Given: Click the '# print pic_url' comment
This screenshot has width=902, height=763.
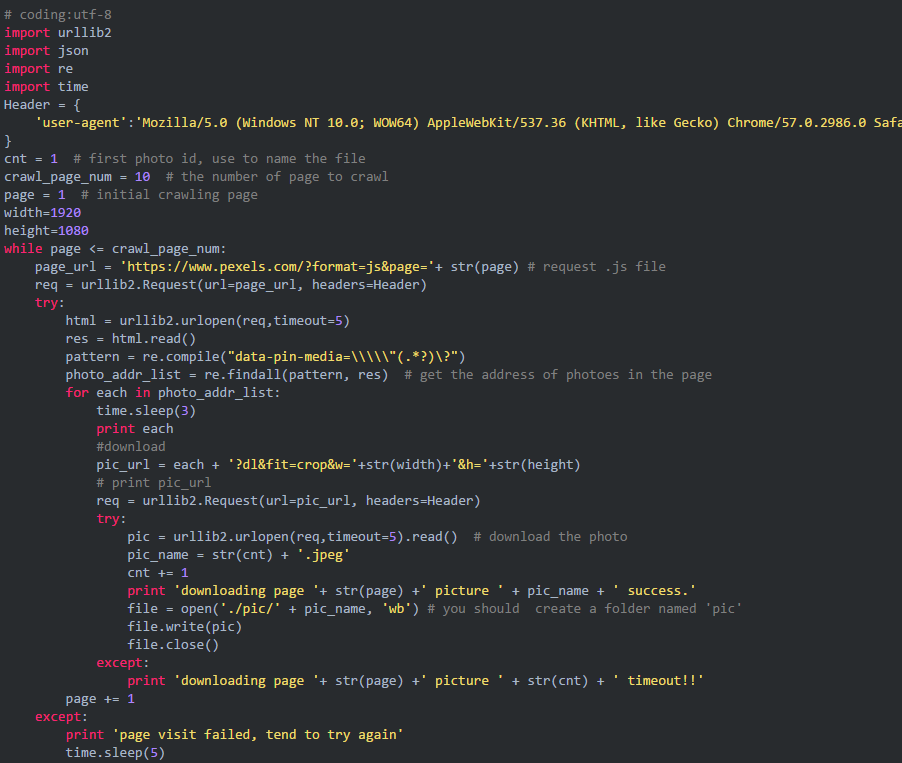Looking at the screenshot, I should pyautogui.click(x=154, y=483).
